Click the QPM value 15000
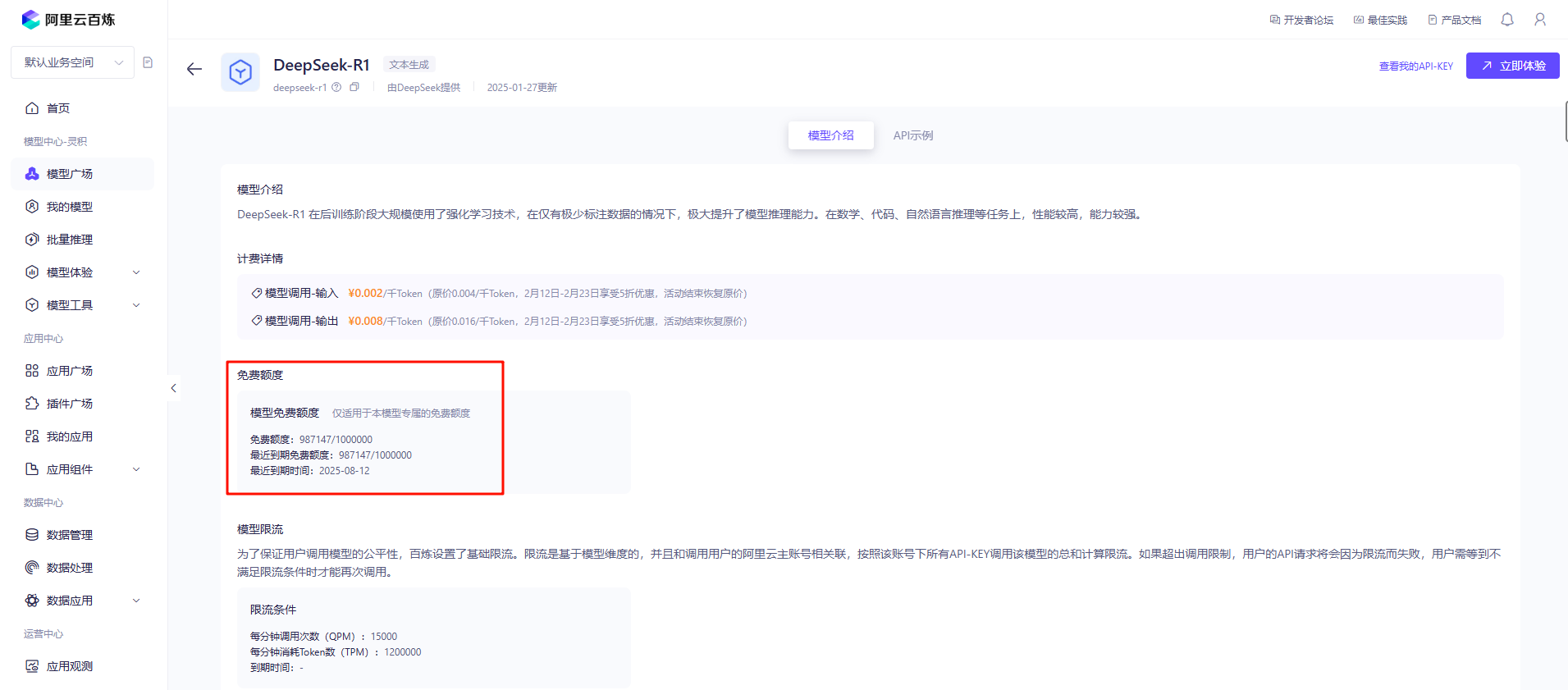The width and height of the screenshot is (1568, 690). pos(383,637)
